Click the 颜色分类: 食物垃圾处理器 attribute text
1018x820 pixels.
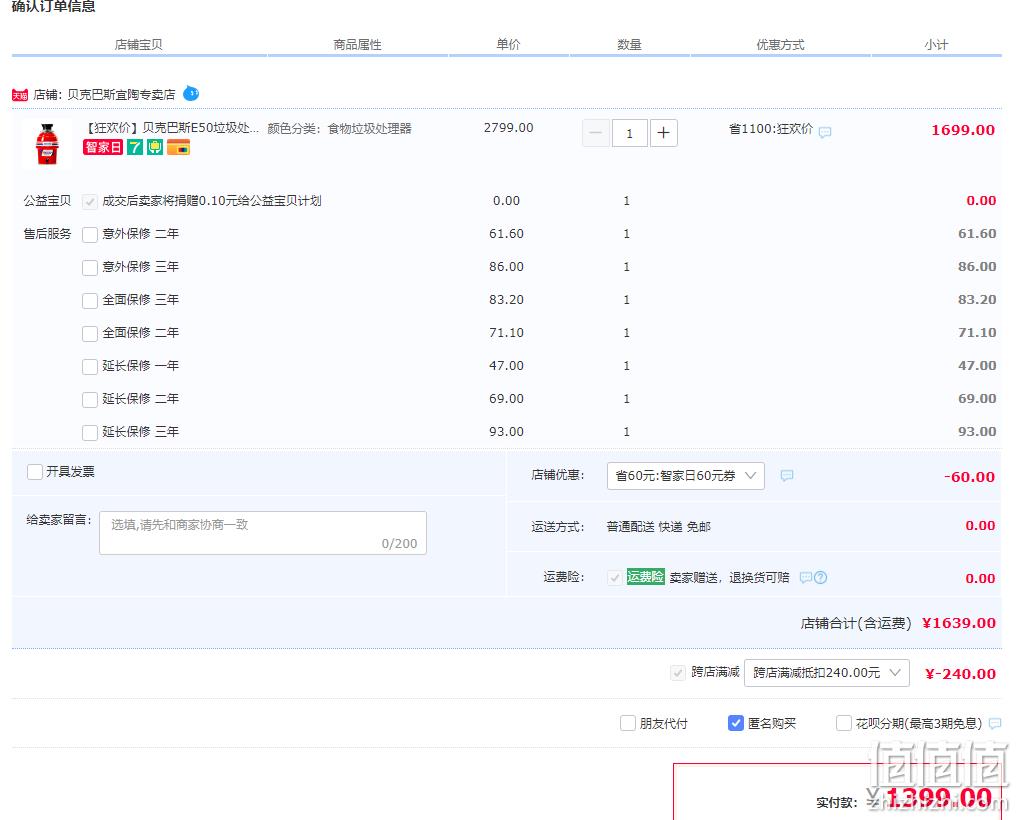(x=340, y=129)
